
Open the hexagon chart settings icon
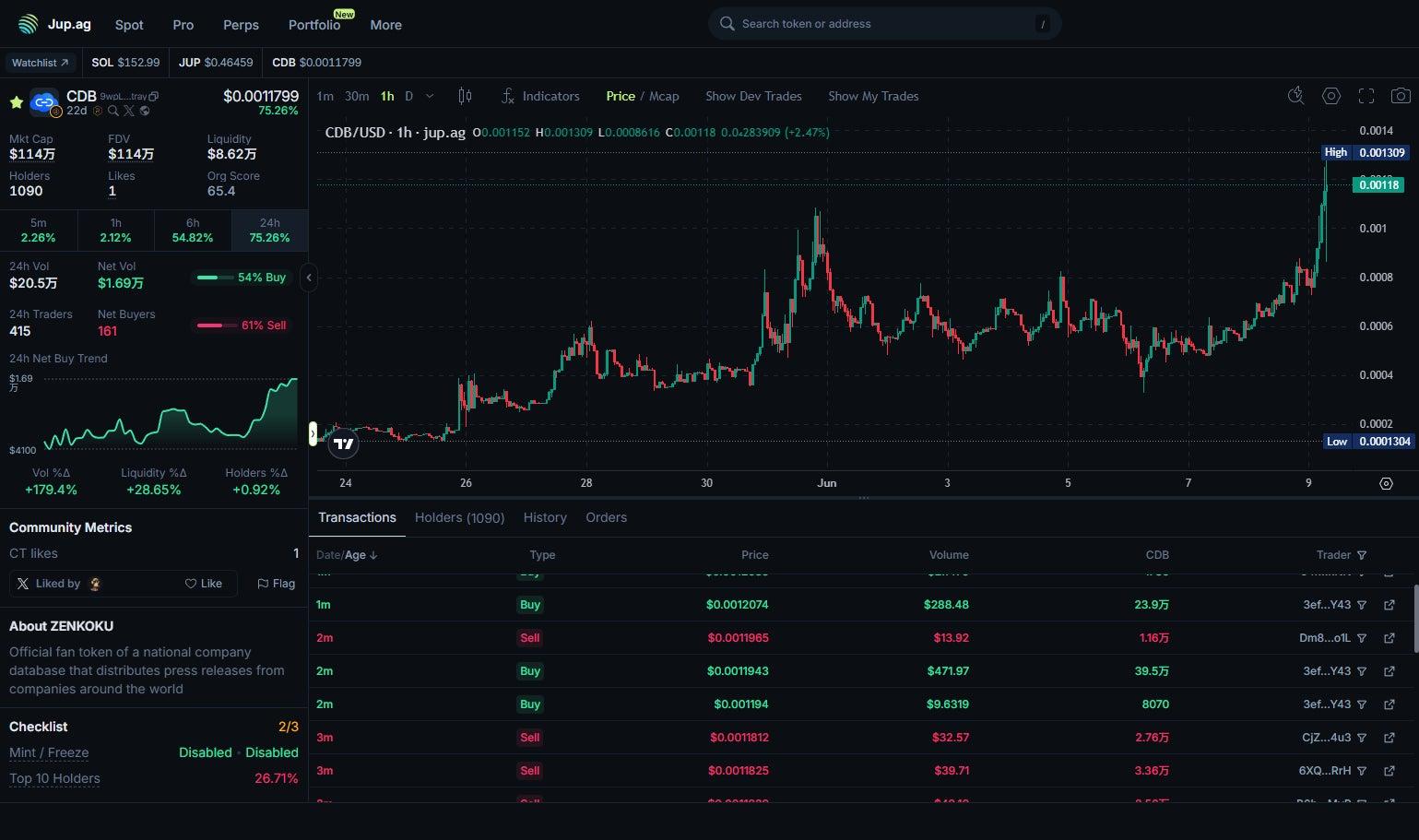1330,96
